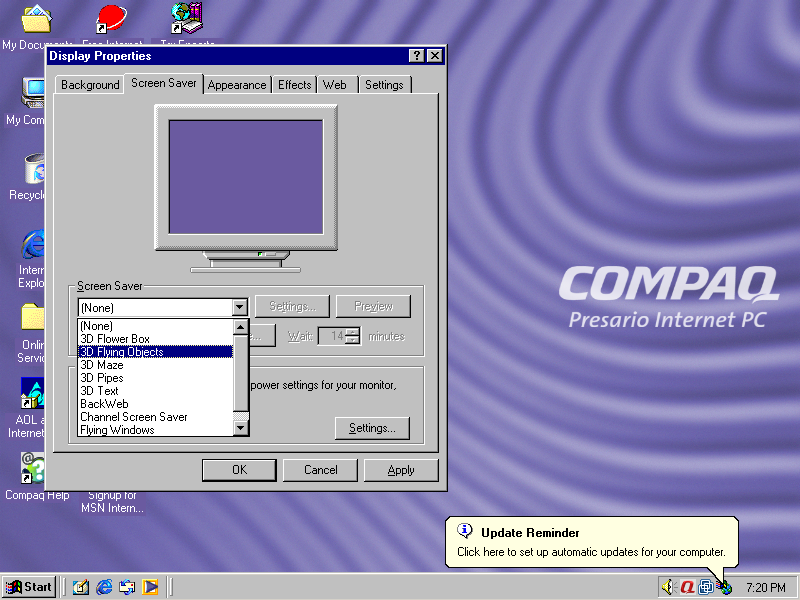Open Outlook Express from the quick launch bar
The height and width of the screenshot is (600, 800).
pos(127,587)
